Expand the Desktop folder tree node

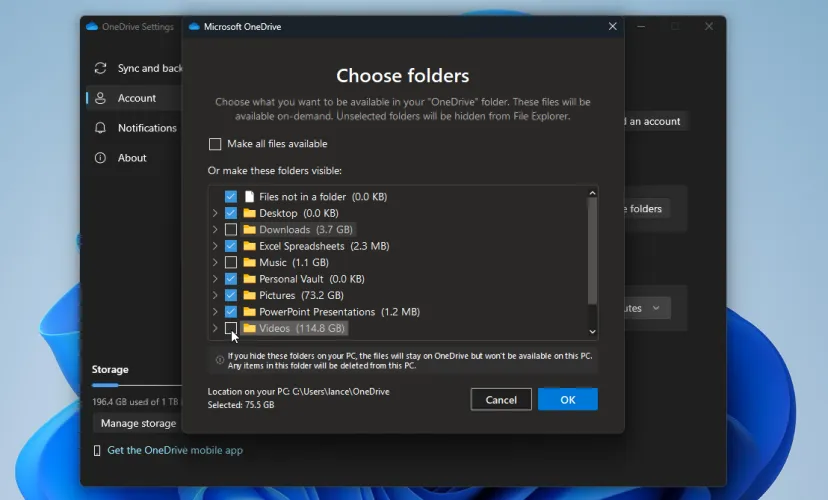click(x=215, y=213)
